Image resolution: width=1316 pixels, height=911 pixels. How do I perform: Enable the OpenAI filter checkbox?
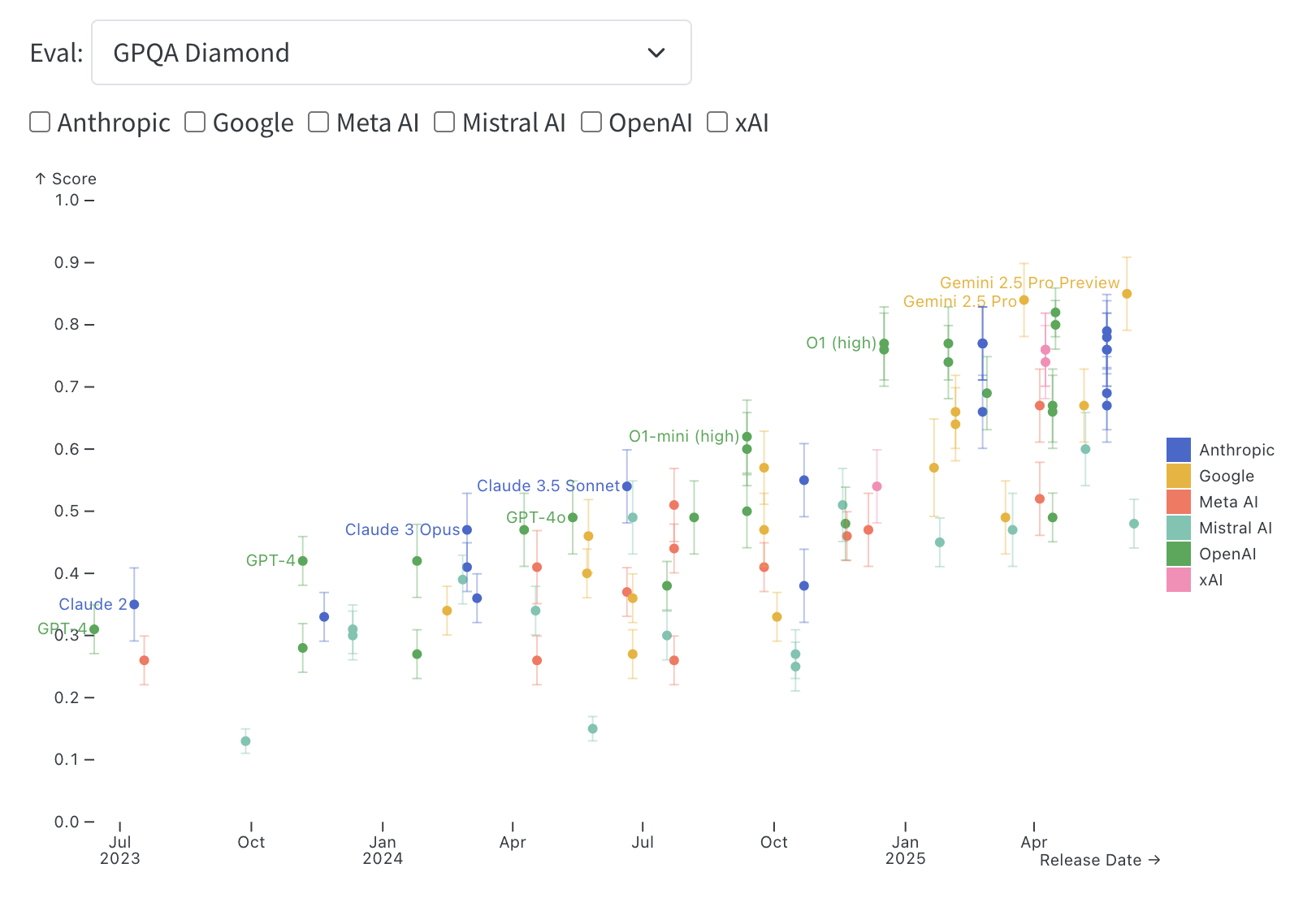[x=591, y=122]
